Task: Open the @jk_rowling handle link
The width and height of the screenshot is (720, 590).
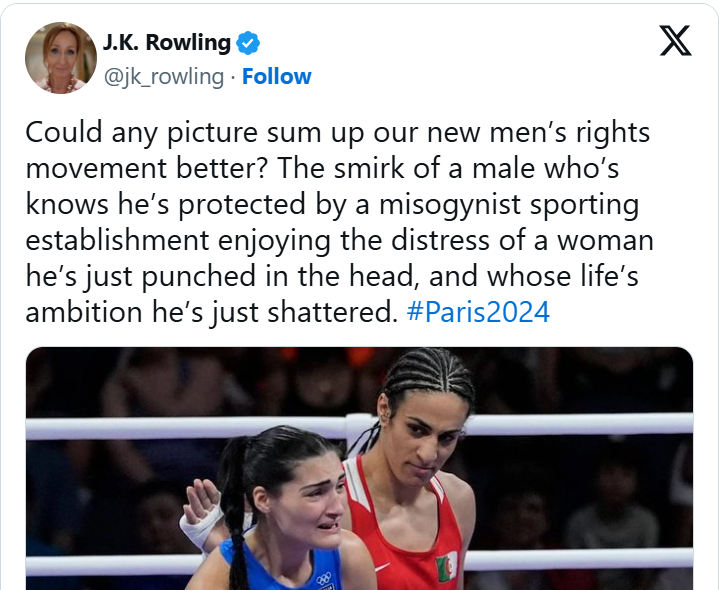Action: tap(164, 77)
